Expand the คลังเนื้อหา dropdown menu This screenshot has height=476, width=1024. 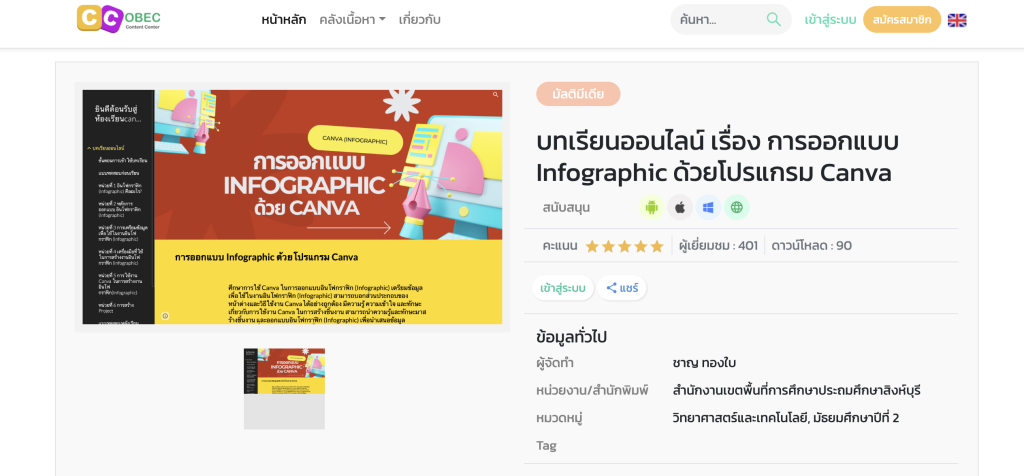(x=352, y=20)
